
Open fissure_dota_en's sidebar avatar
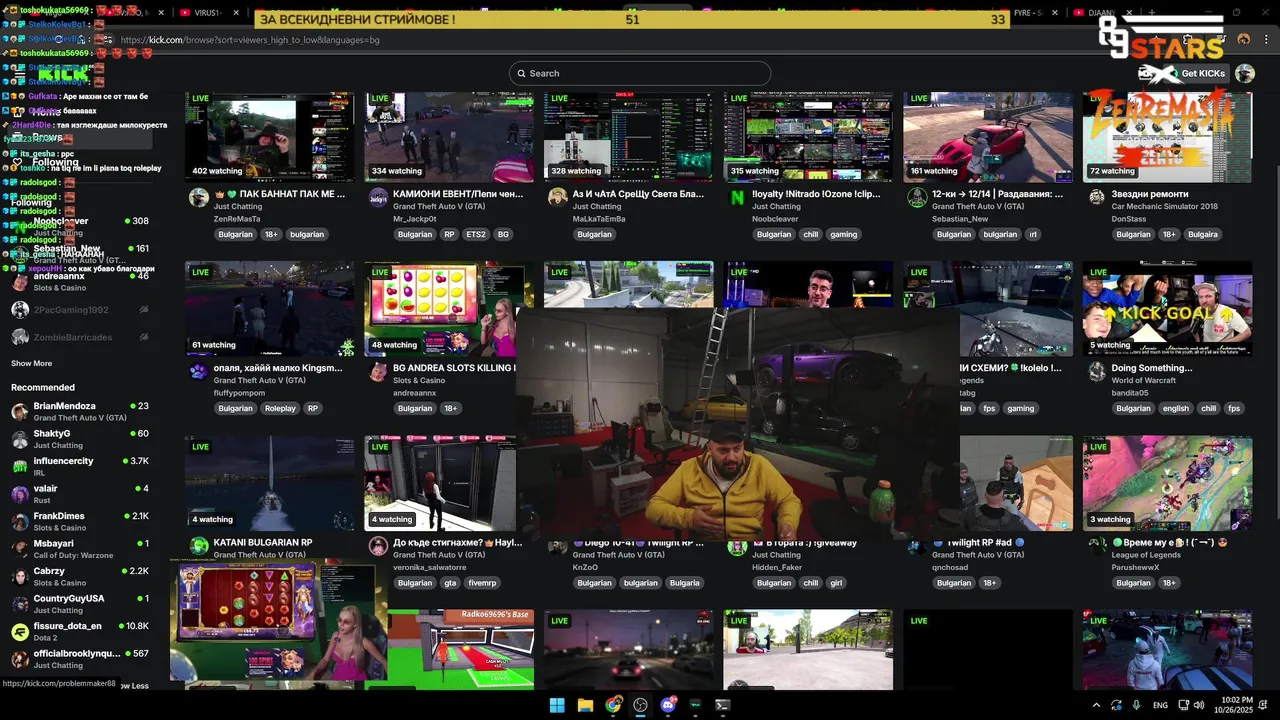[20, 631]
